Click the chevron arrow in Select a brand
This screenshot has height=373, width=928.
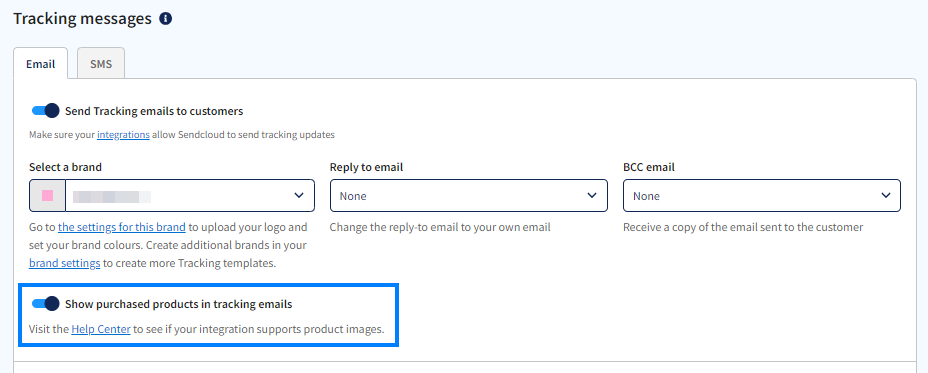tap(299, 195)
